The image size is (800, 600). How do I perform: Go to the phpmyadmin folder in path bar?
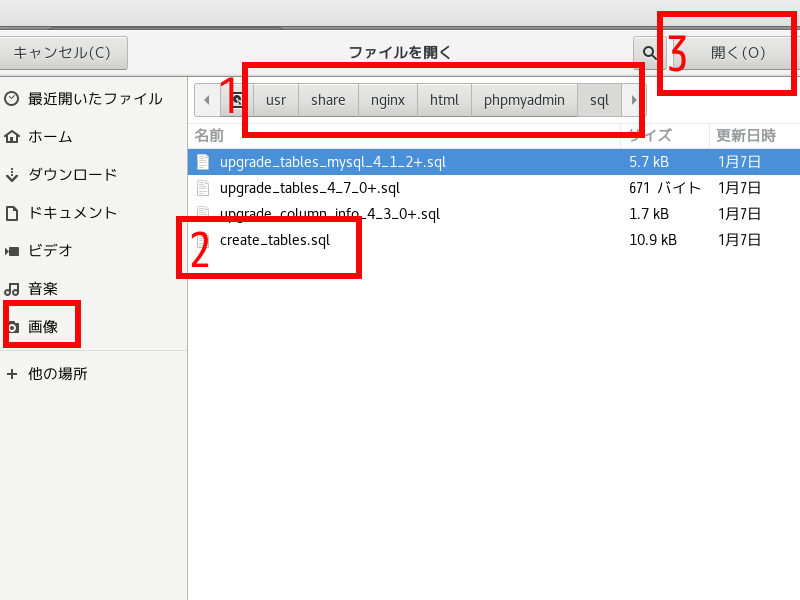tap(524, 100)
